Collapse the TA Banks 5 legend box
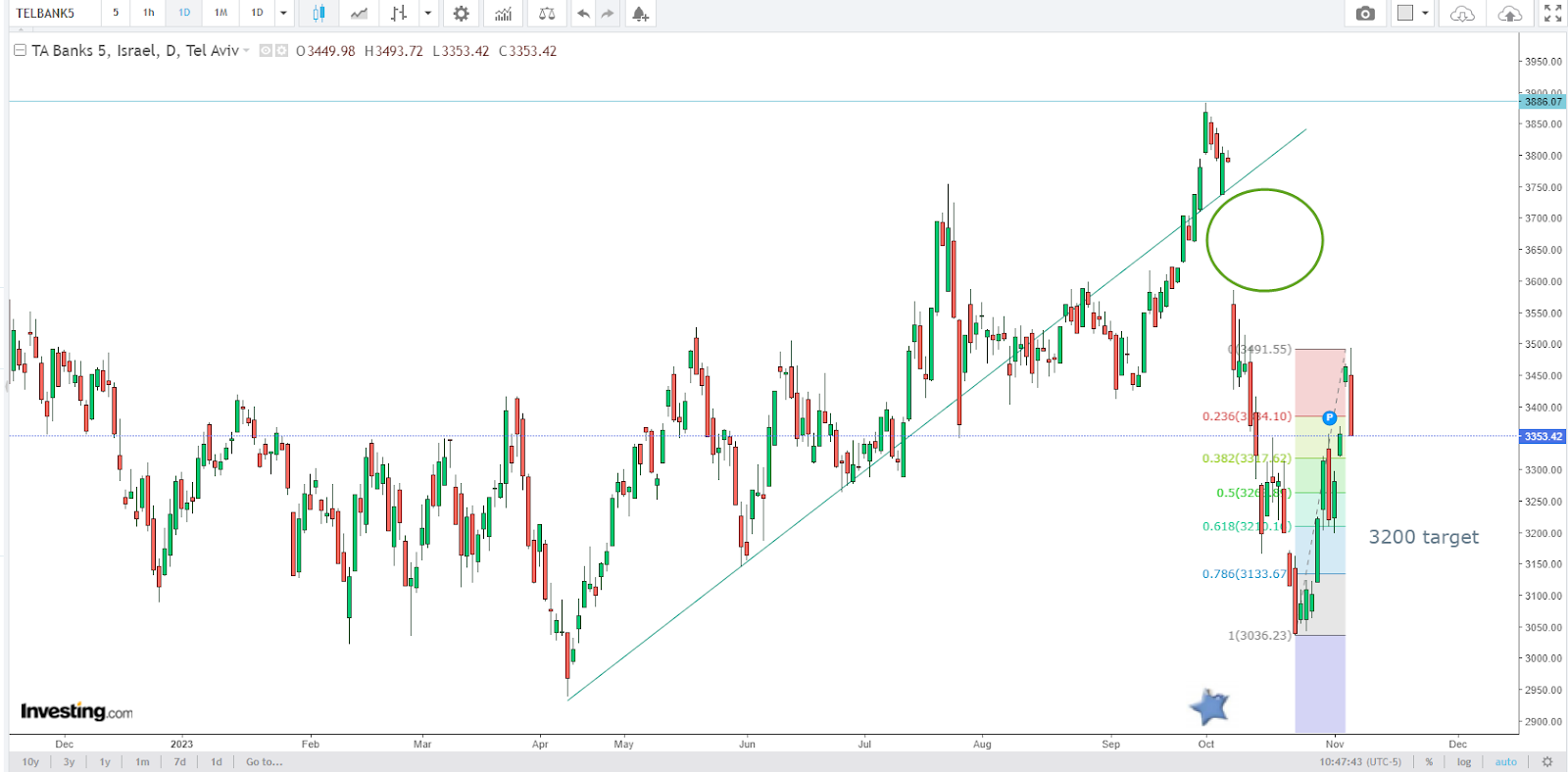 [20, 50]
